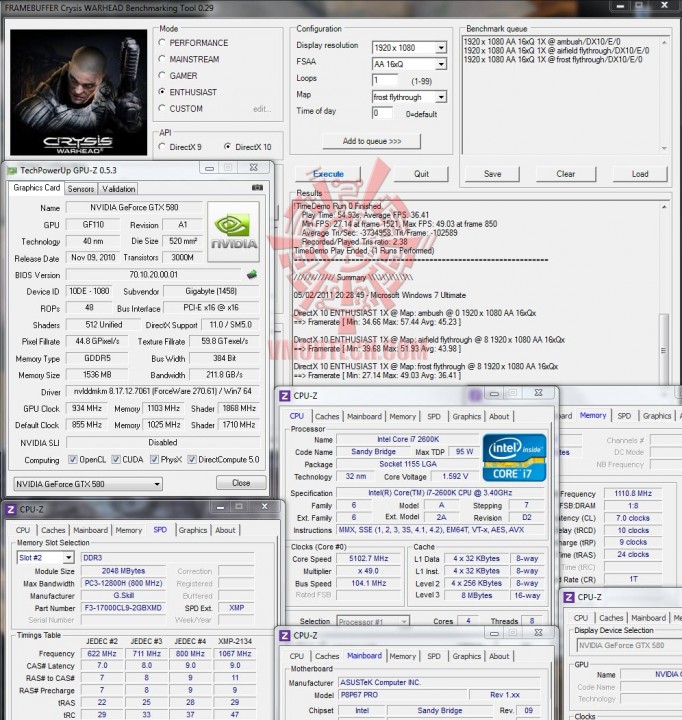Open the FSAA dropdown

(441, 64)
